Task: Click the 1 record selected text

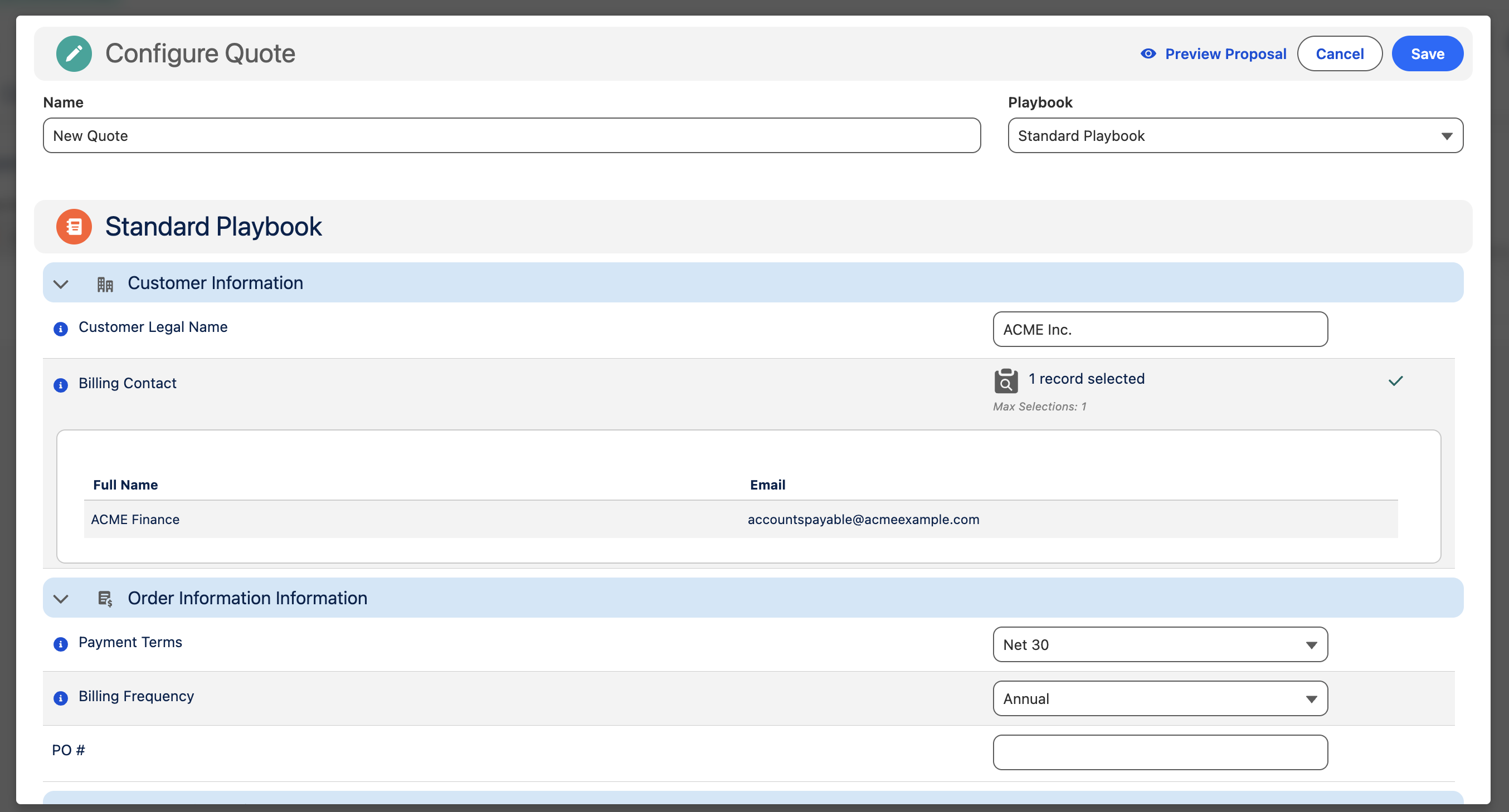Action: [x=1086, y=379]
